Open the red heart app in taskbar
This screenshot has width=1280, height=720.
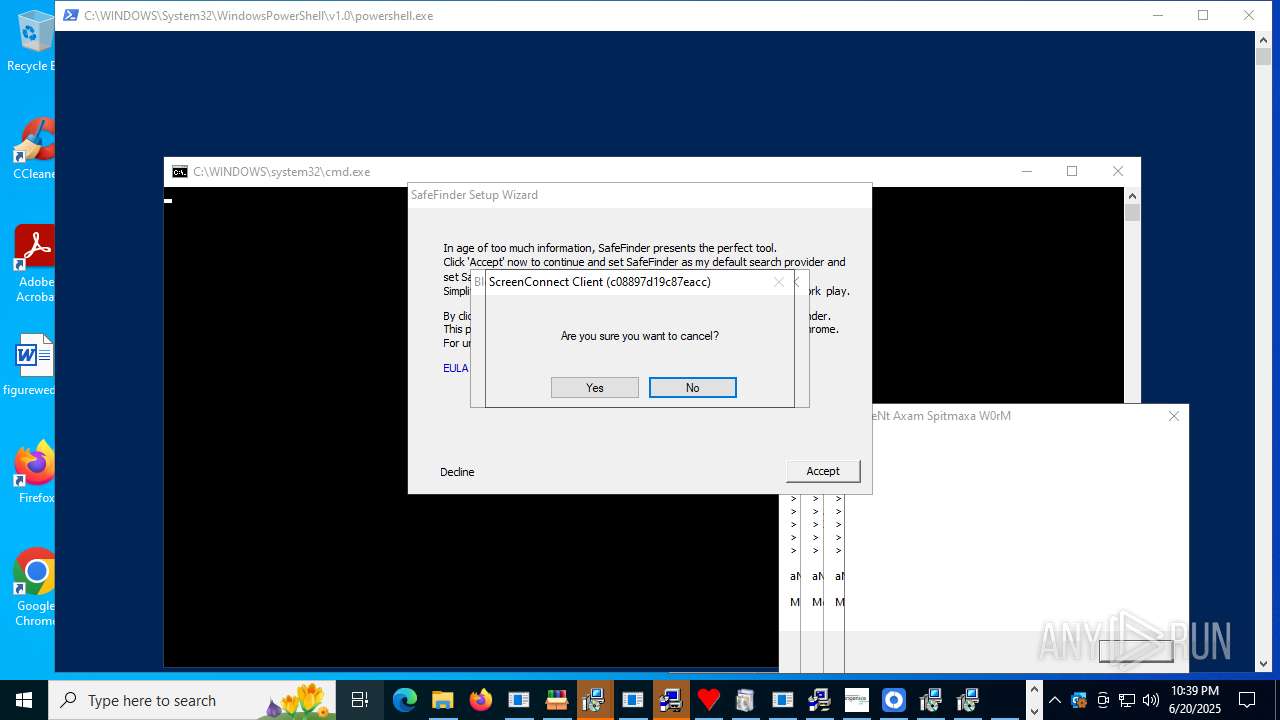point(708,700)
